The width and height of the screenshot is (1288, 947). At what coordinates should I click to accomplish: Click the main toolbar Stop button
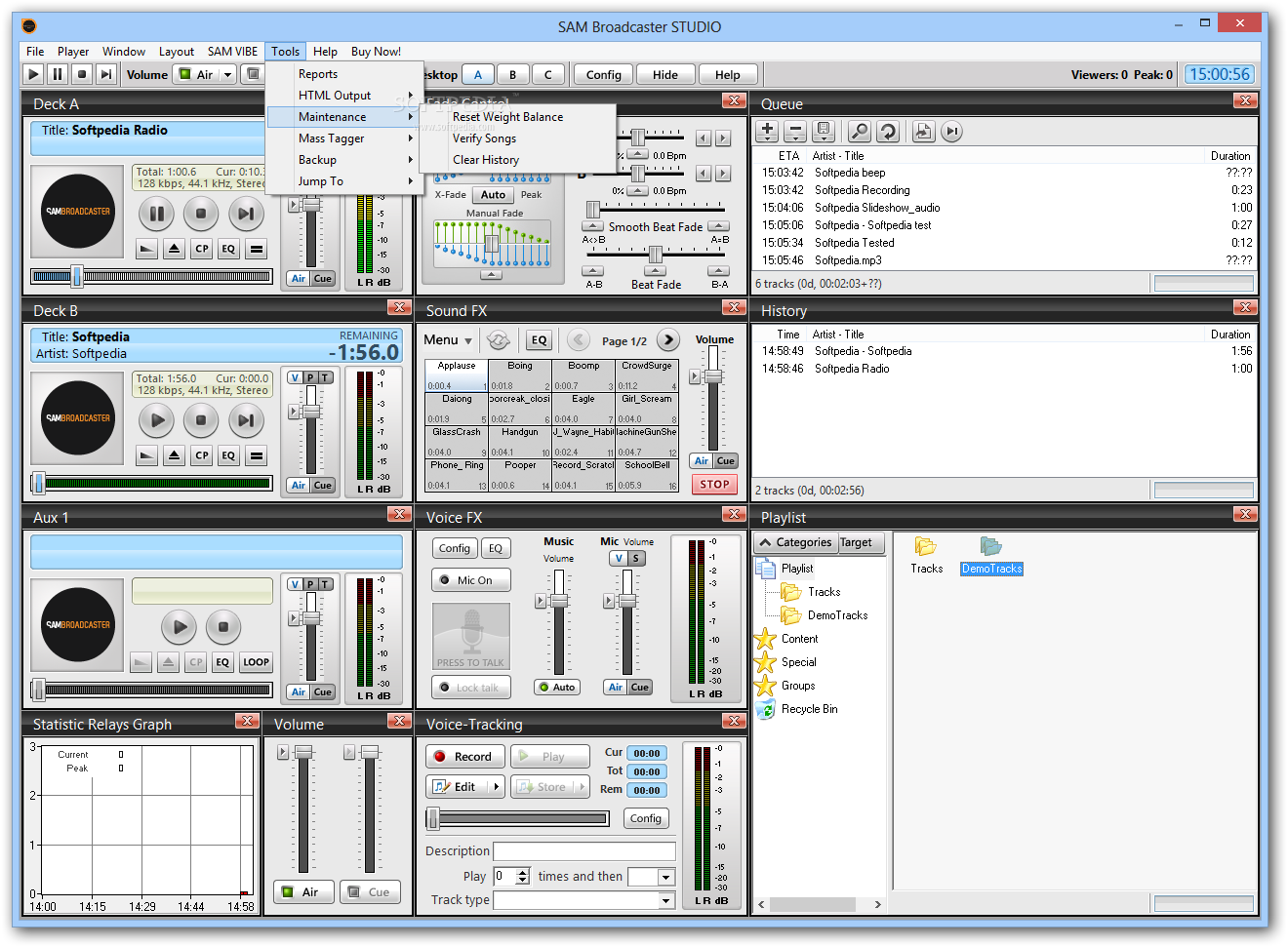82,74
